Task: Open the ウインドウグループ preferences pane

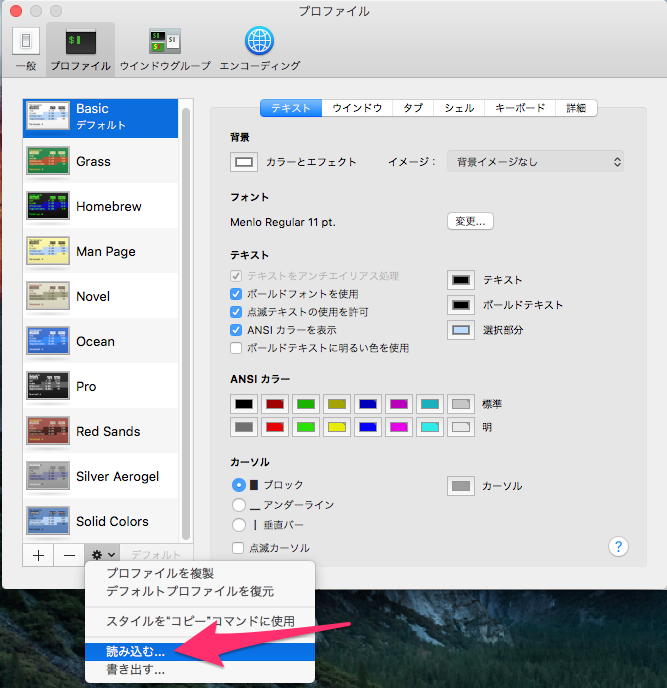Action: [165, 49]
